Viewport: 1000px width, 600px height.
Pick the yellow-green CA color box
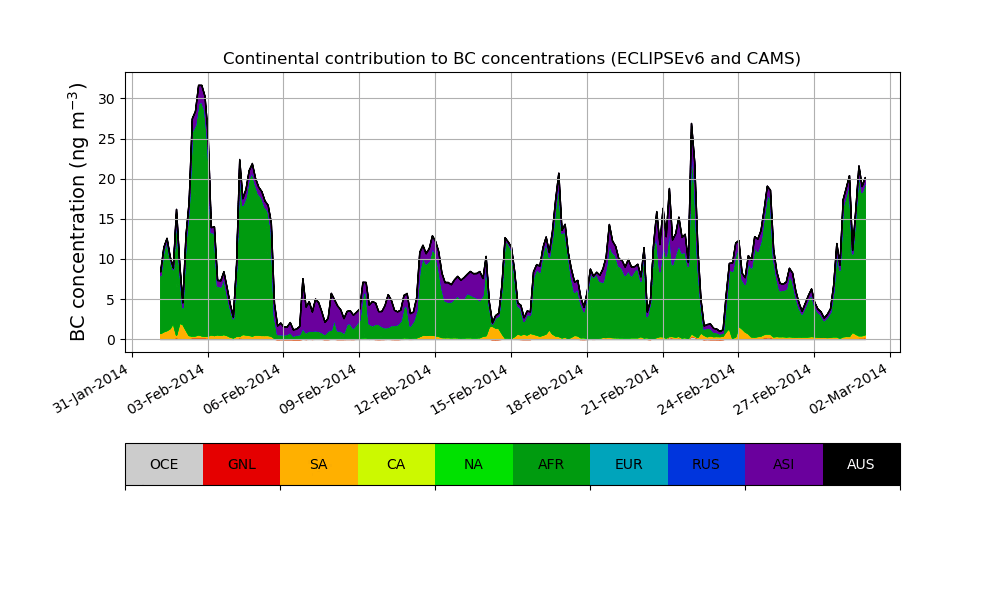coord(396,464)
